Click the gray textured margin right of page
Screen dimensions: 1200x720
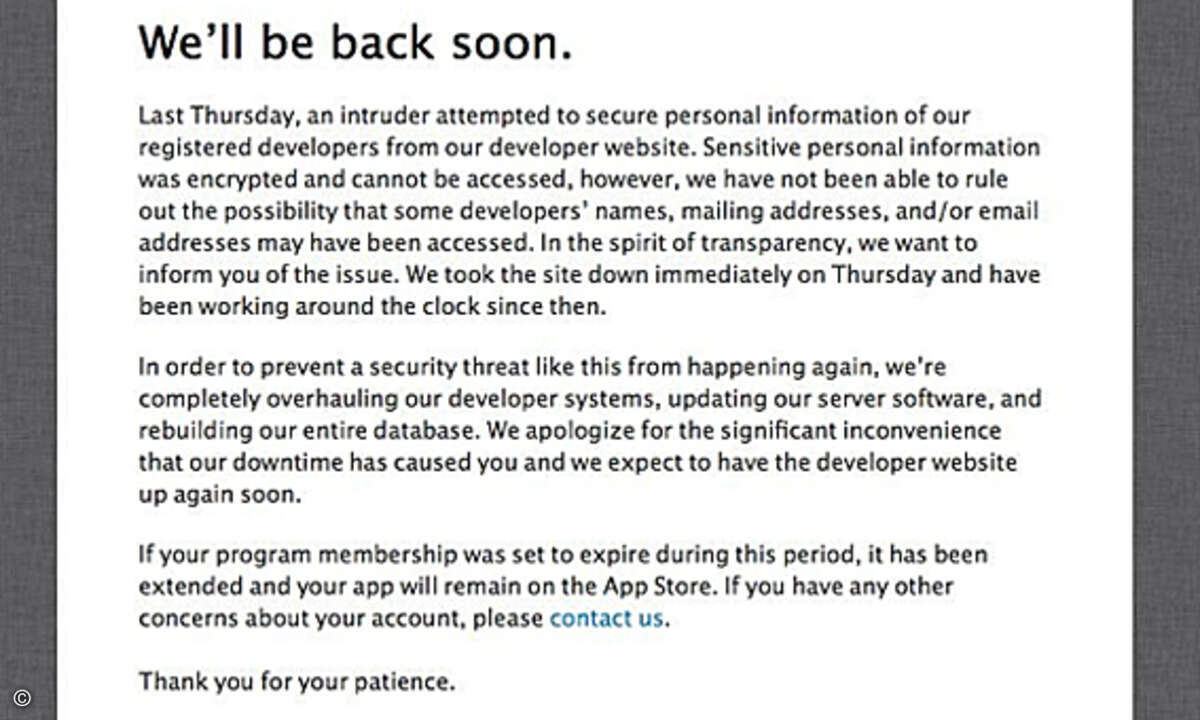[x=1166, y=360]
